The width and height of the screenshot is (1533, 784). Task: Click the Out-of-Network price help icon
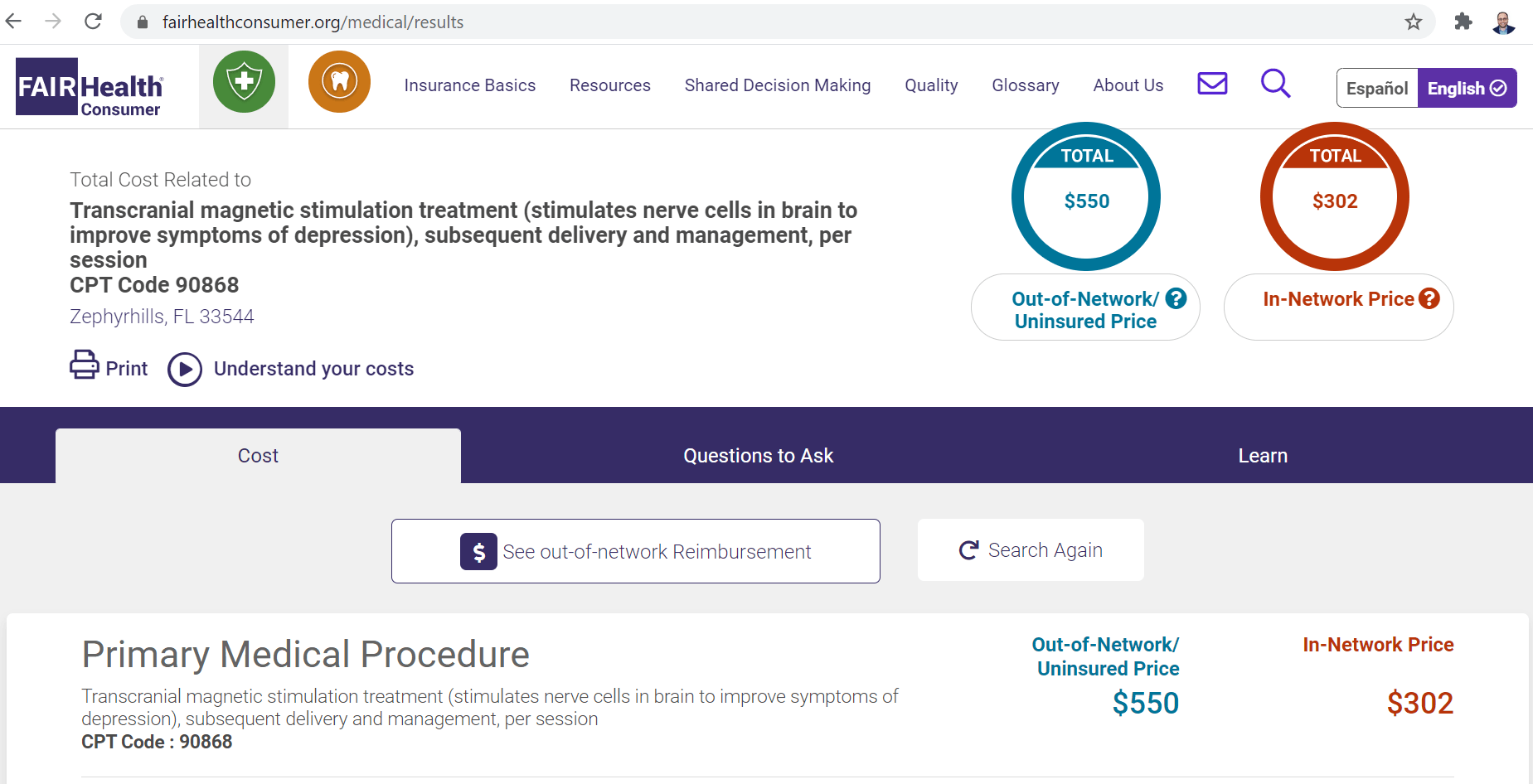(1176, 298)
